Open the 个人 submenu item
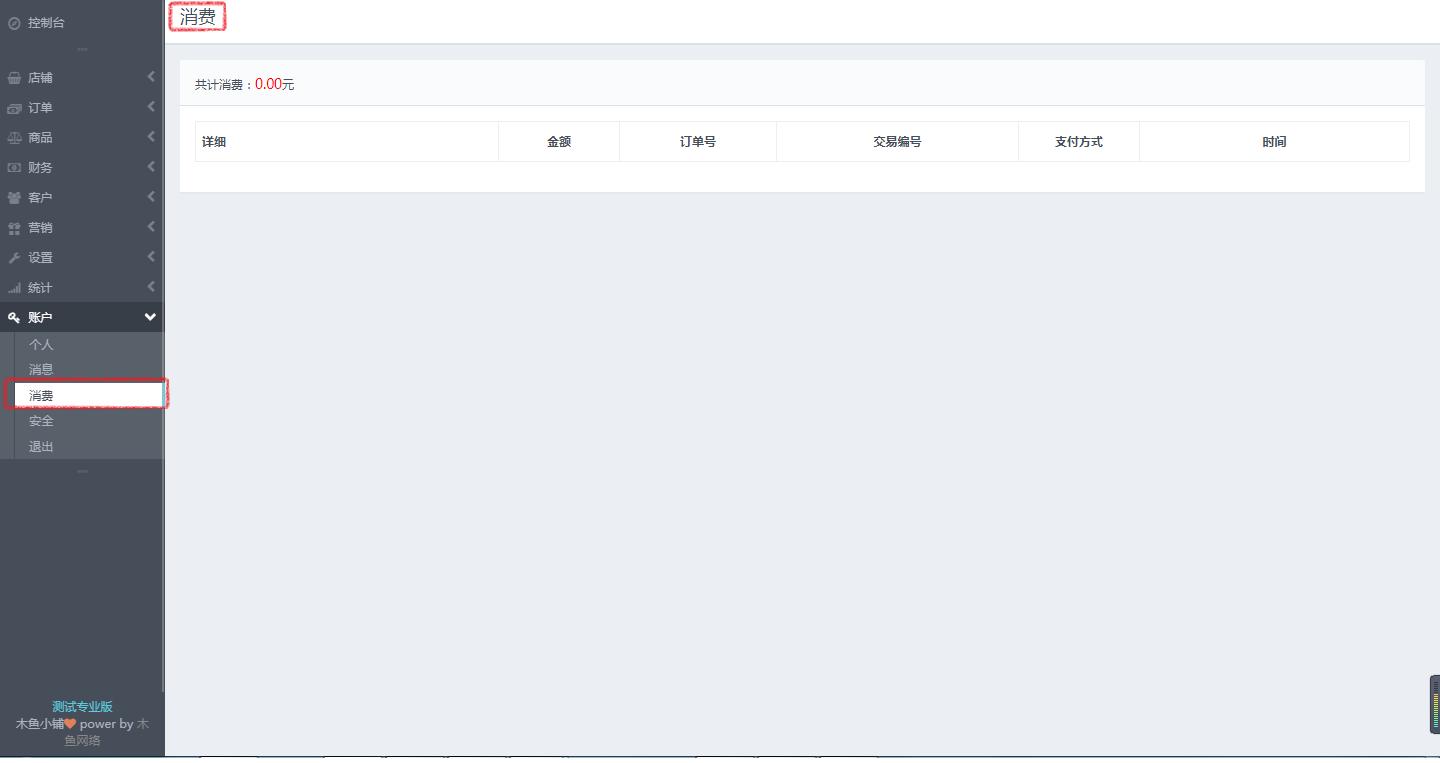 click(x=41, y=344)
